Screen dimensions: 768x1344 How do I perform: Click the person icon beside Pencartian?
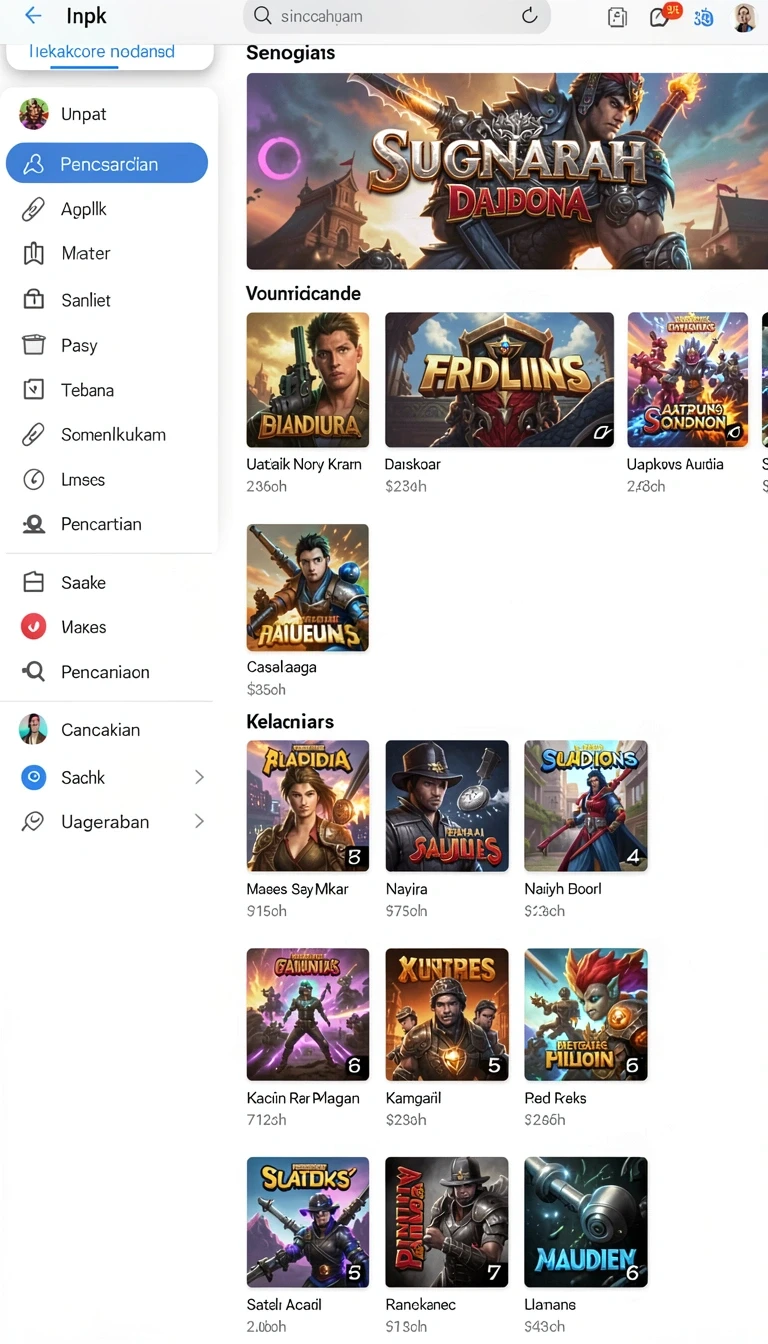pyautogui.click(x=33, y=524)
